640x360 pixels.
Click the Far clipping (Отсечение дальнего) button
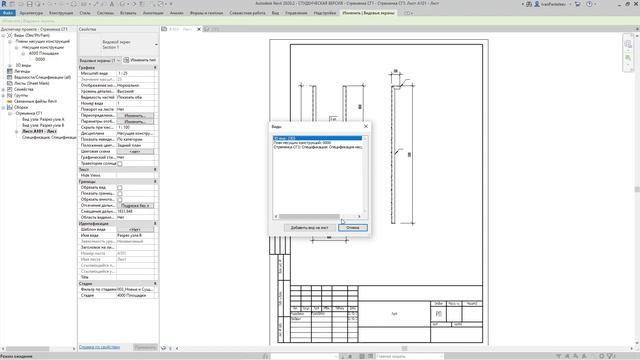136,205
